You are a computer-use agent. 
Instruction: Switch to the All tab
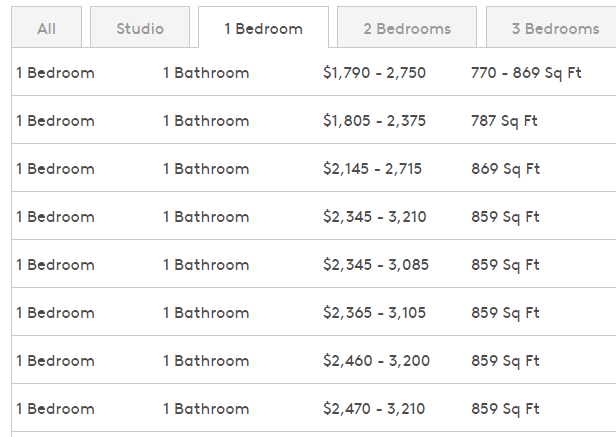click(46, 27)
